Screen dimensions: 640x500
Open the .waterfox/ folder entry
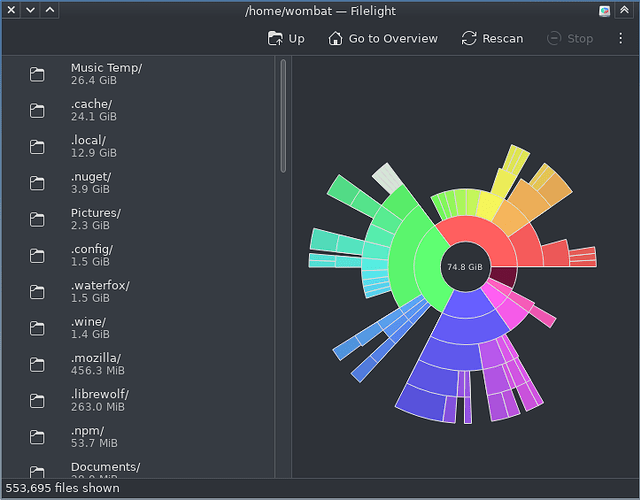99,292
